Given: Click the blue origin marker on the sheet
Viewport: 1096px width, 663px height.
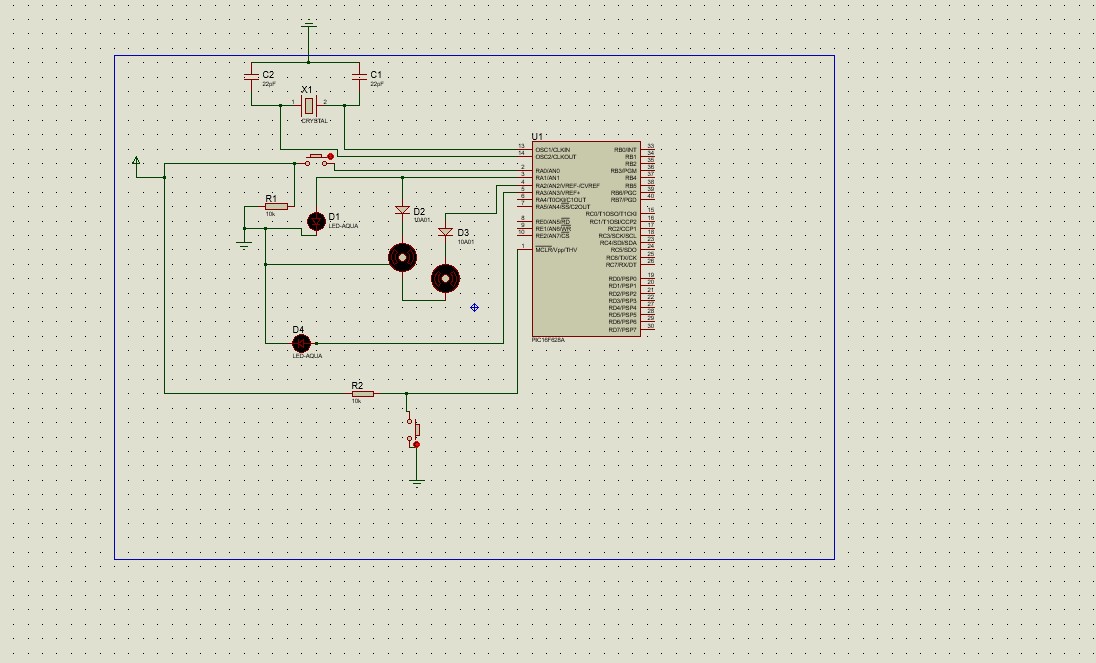Looking at the screenshot, I should (x=475, y=307).
